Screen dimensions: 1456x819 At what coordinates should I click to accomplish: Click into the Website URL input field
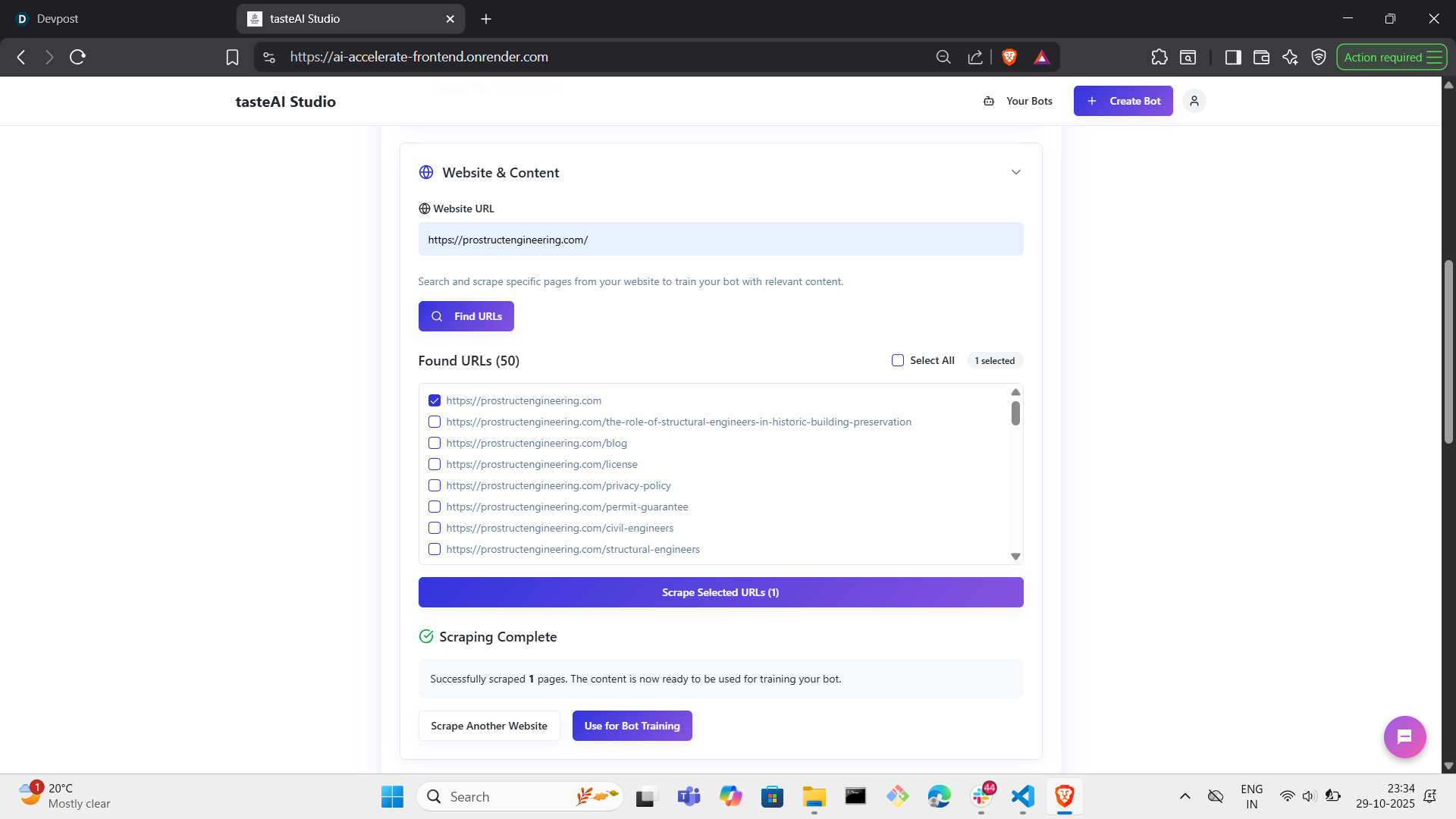tap(720, 240)
